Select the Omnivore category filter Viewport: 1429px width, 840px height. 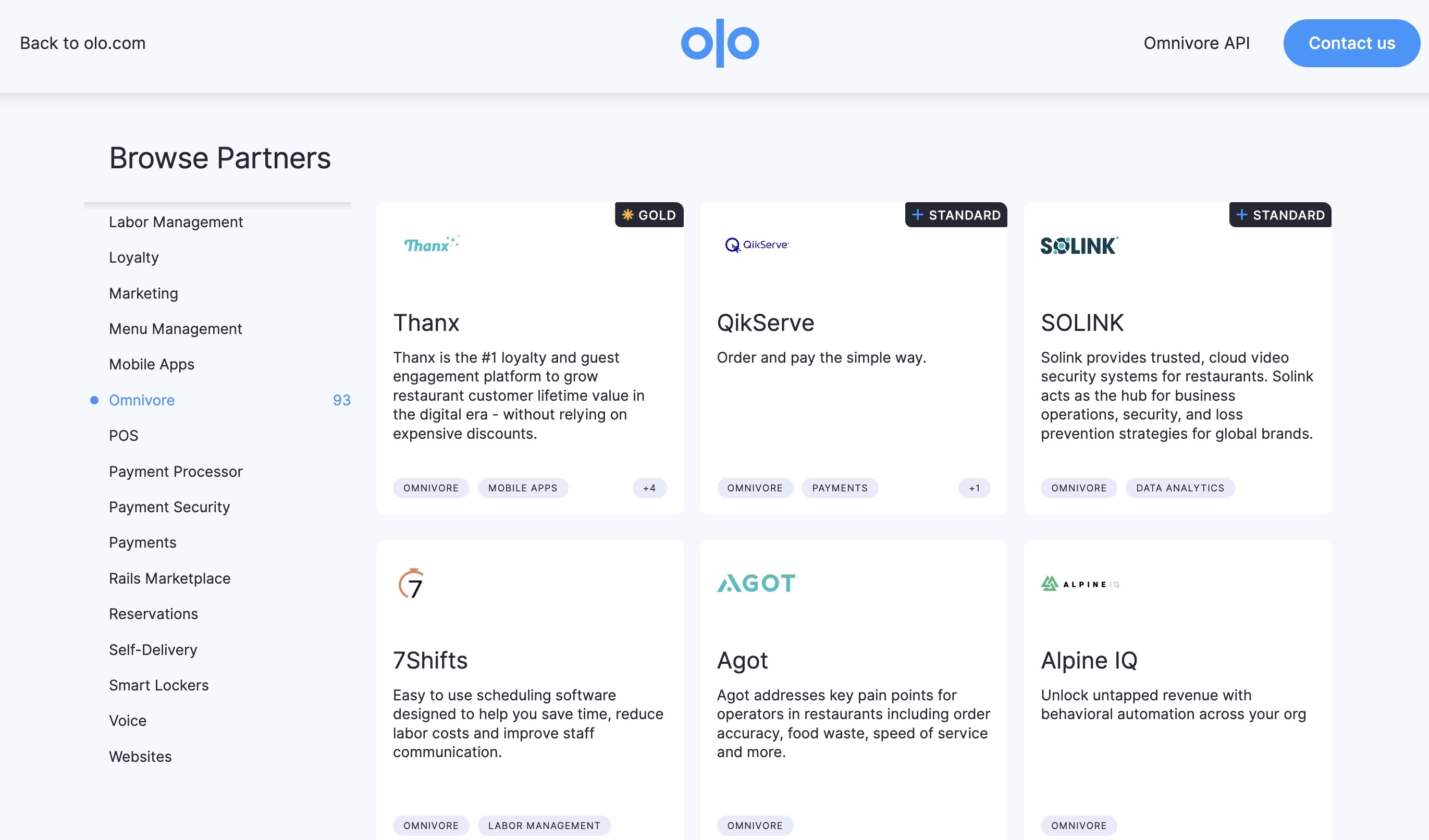tap(142, 399)
